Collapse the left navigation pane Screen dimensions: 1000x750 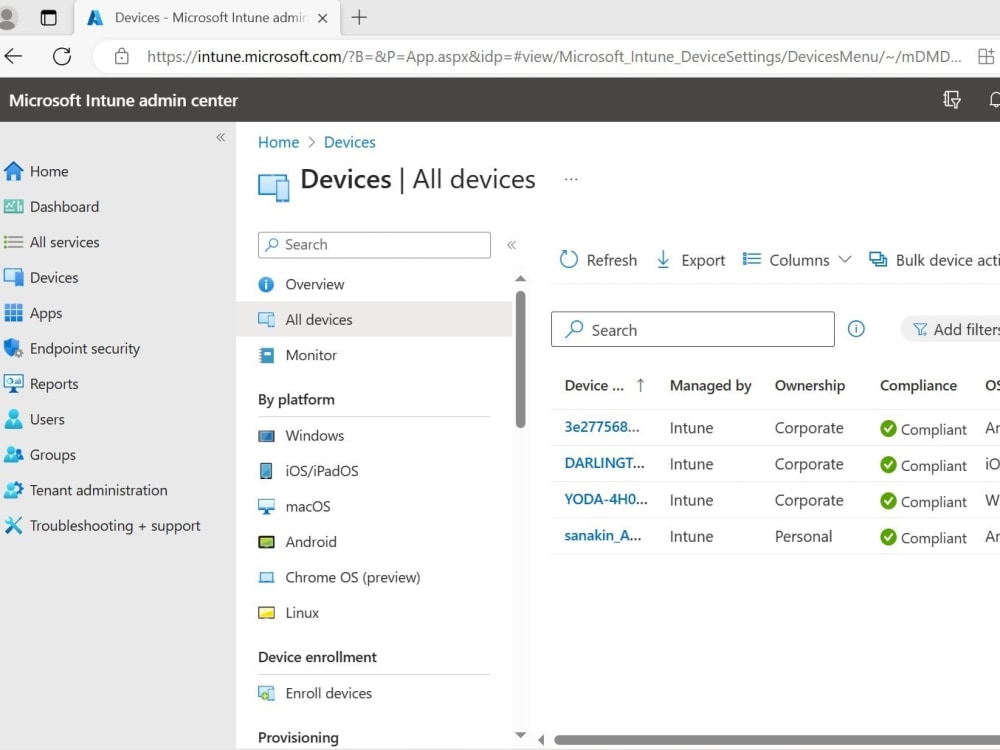tap(220, 138)
